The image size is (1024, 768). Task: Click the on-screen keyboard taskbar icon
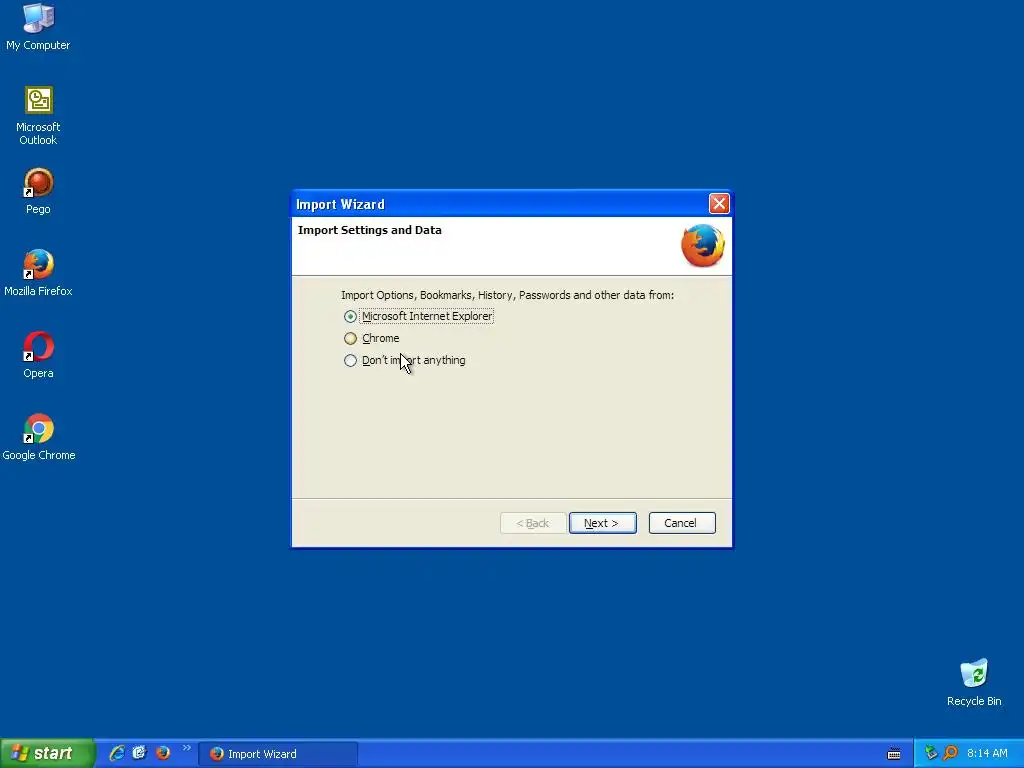894,754
